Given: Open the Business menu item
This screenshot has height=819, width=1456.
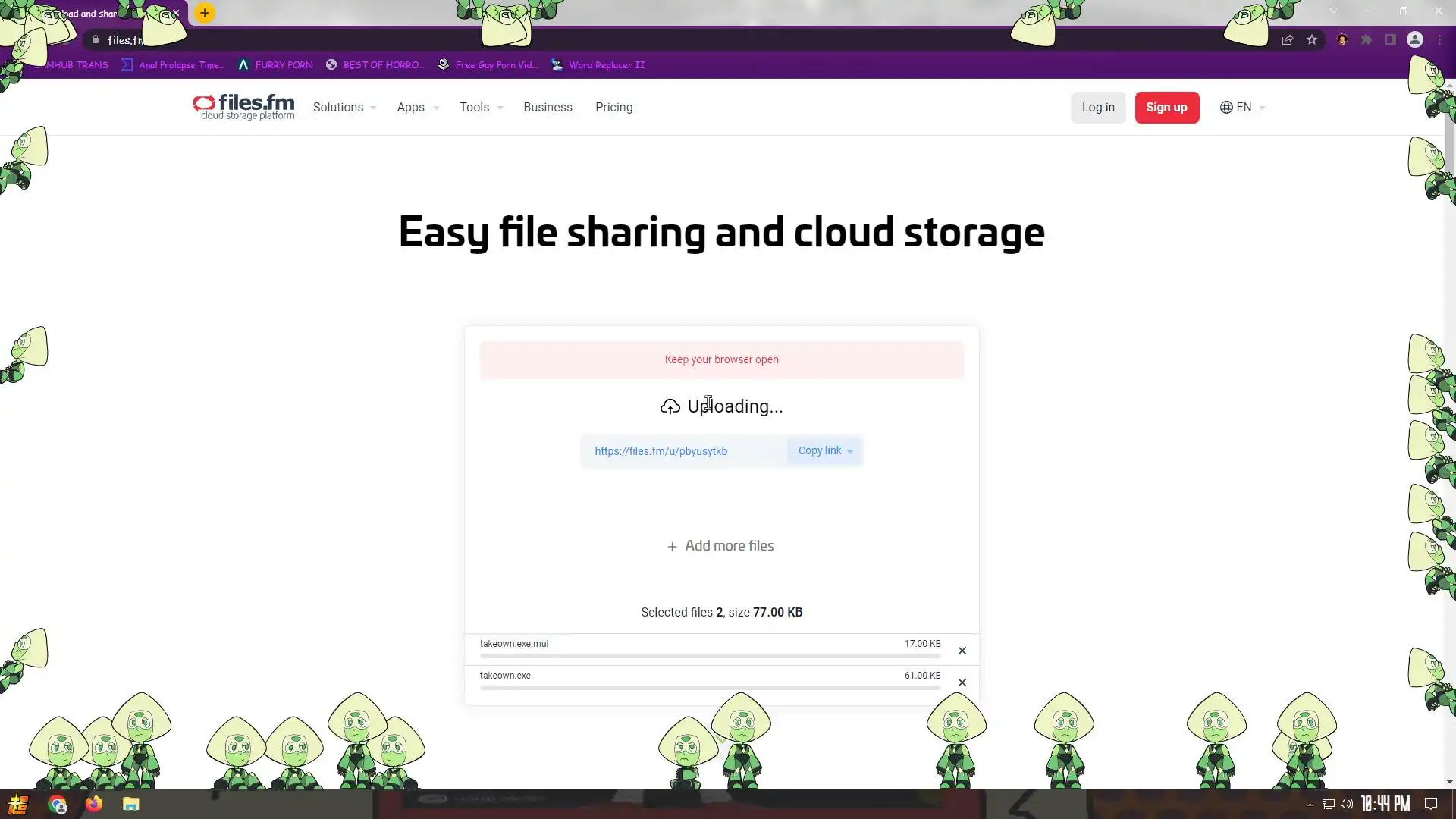Looking at the screenshot, I should [548, 108].
